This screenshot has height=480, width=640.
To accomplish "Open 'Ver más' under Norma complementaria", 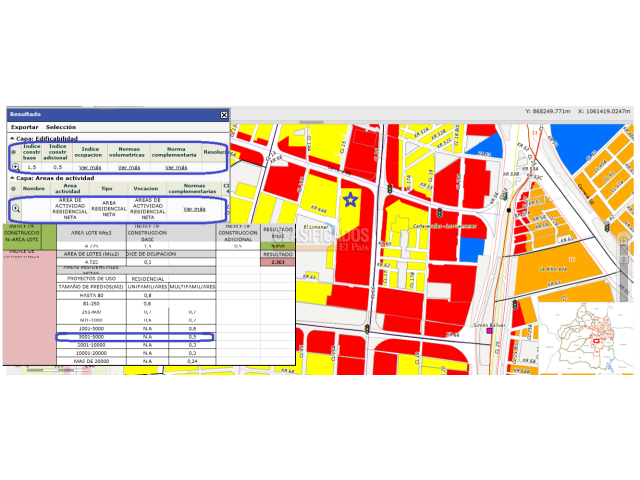I will pyautogui.click(x=176, y=167).
